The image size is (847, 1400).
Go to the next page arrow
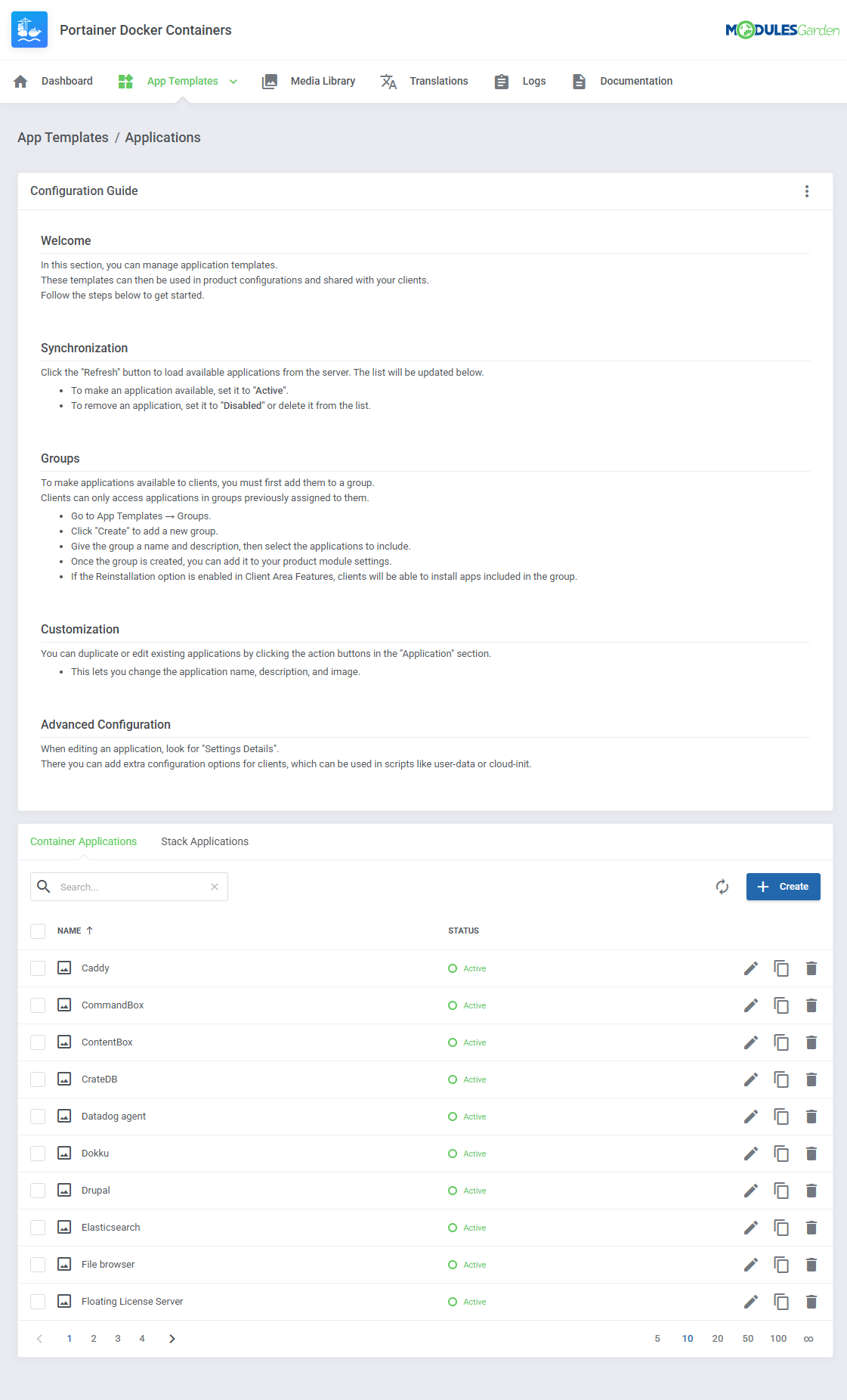coord(172,1339)
